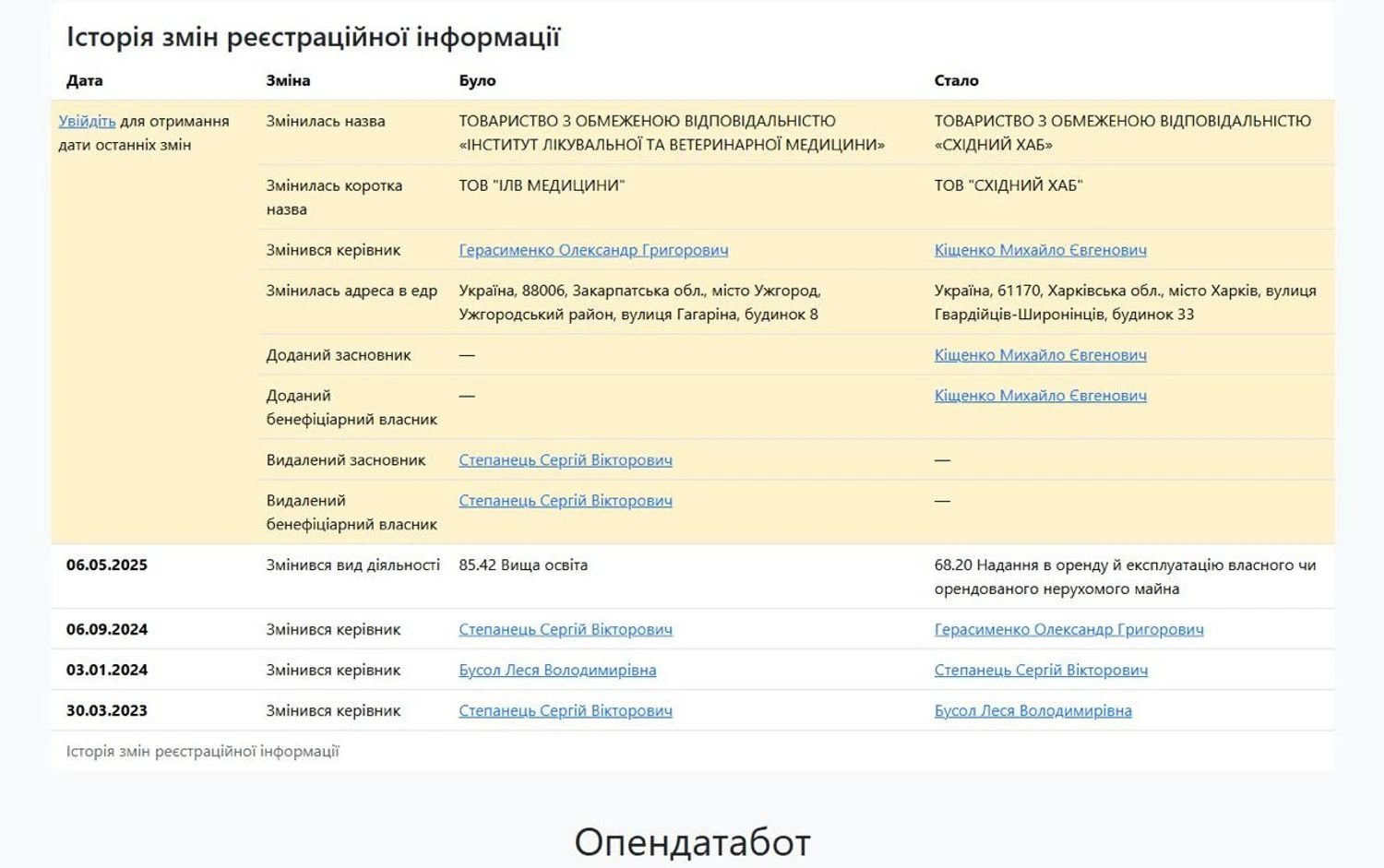
Task: Click the 'Було' column header
Action: [x=477, y=80]
